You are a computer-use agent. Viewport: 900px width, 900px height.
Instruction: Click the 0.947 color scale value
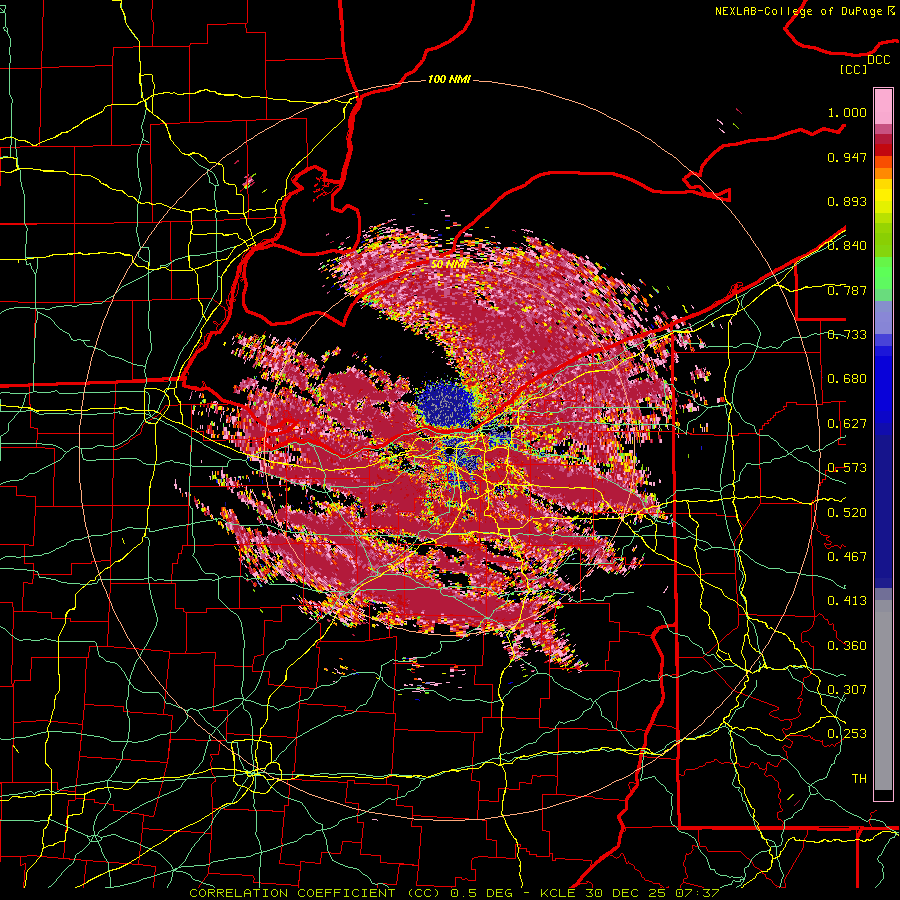[847, 157]
